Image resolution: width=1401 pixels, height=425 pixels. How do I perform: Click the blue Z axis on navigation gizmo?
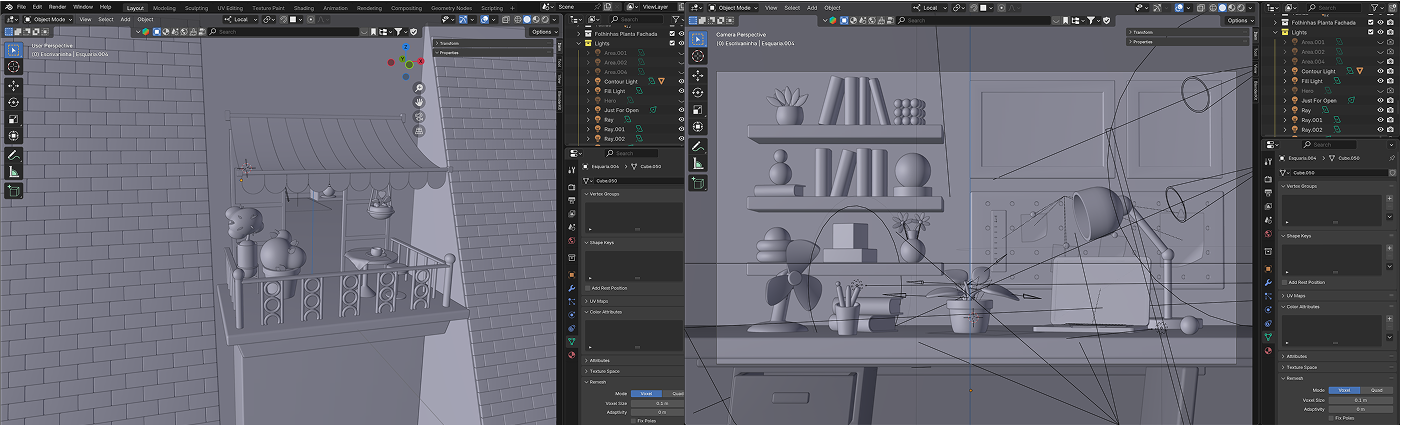click(406, 46)
